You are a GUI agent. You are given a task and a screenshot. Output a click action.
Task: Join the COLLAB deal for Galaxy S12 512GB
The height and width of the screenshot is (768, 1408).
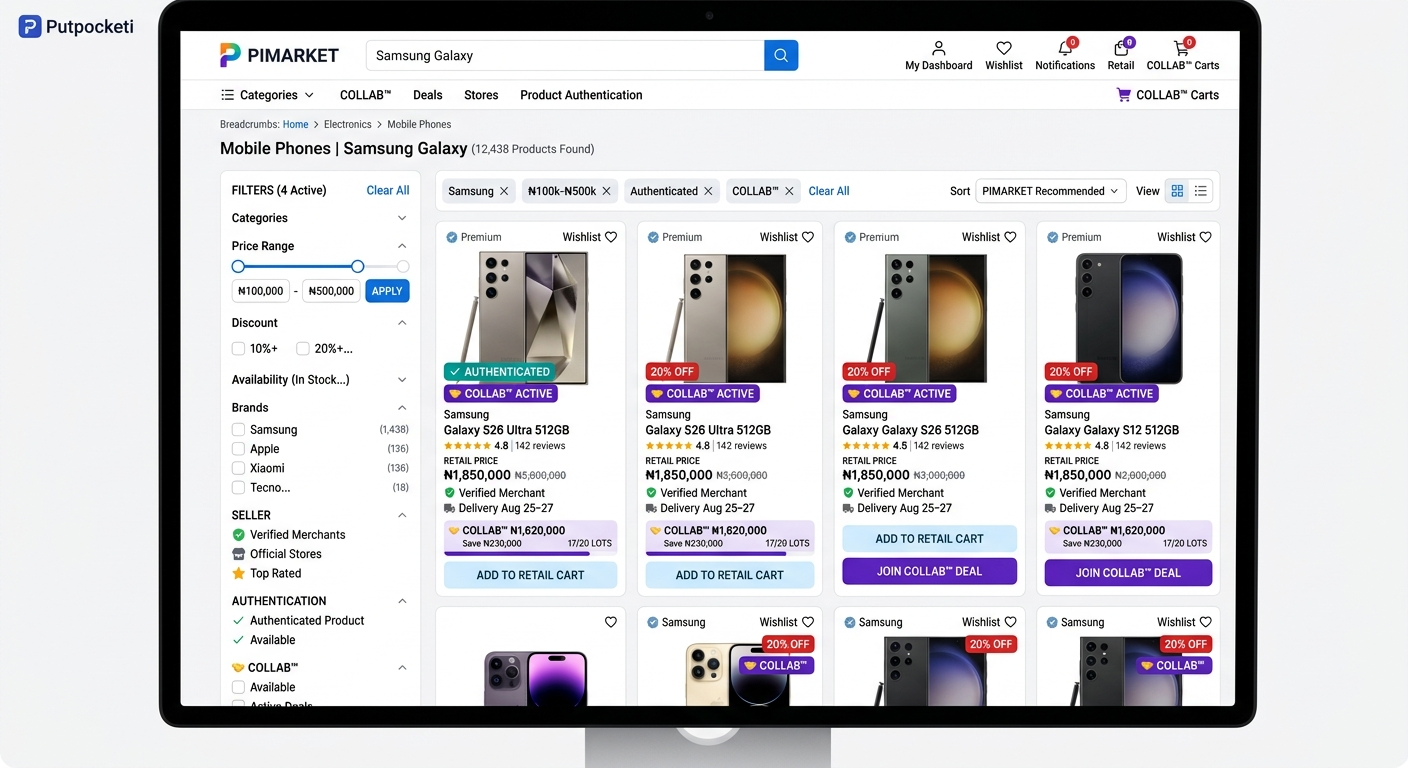[x=1128, y=573]
